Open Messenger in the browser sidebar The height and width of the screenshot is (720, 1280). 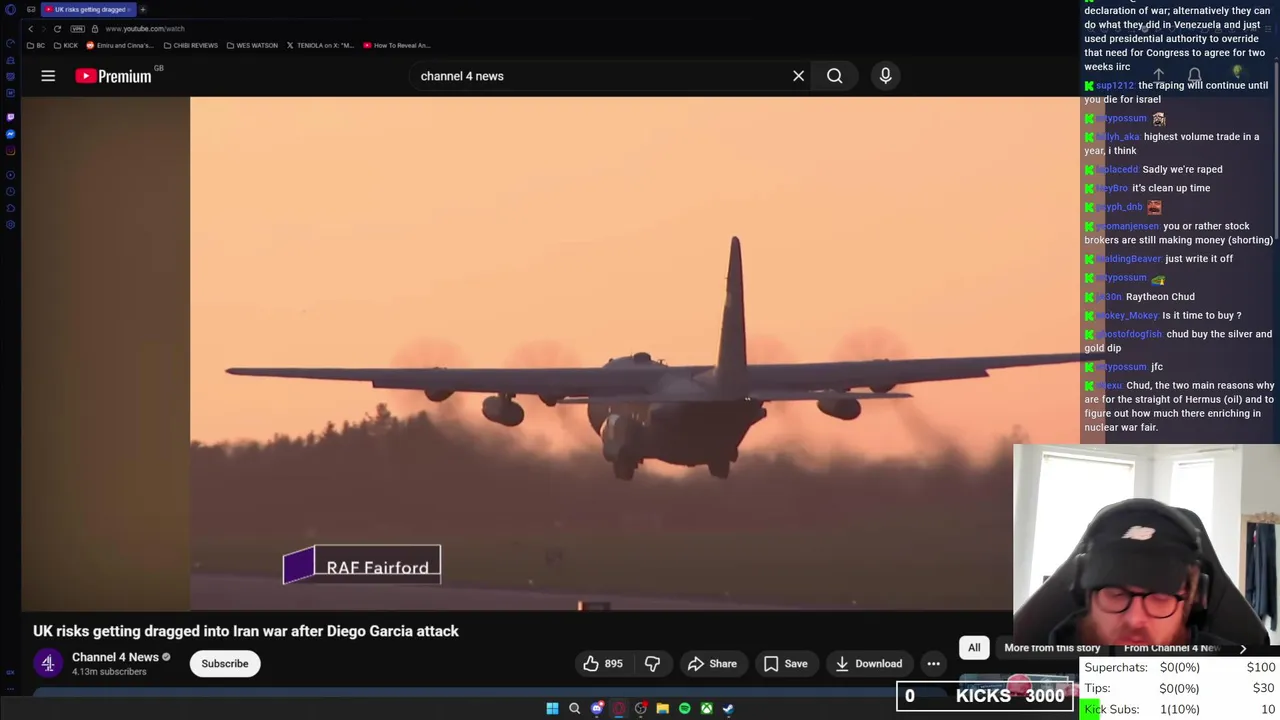click(x=10, y=134)
